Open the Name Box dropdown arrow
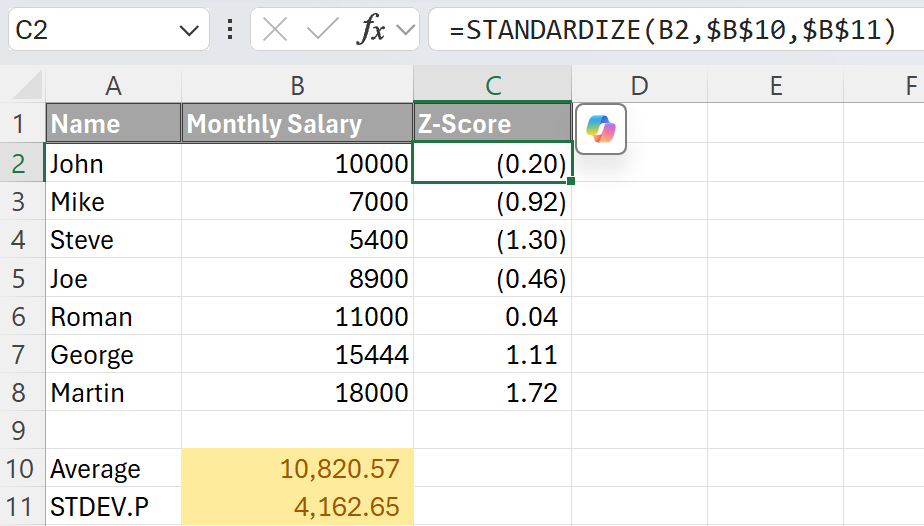 coord(189,30)
